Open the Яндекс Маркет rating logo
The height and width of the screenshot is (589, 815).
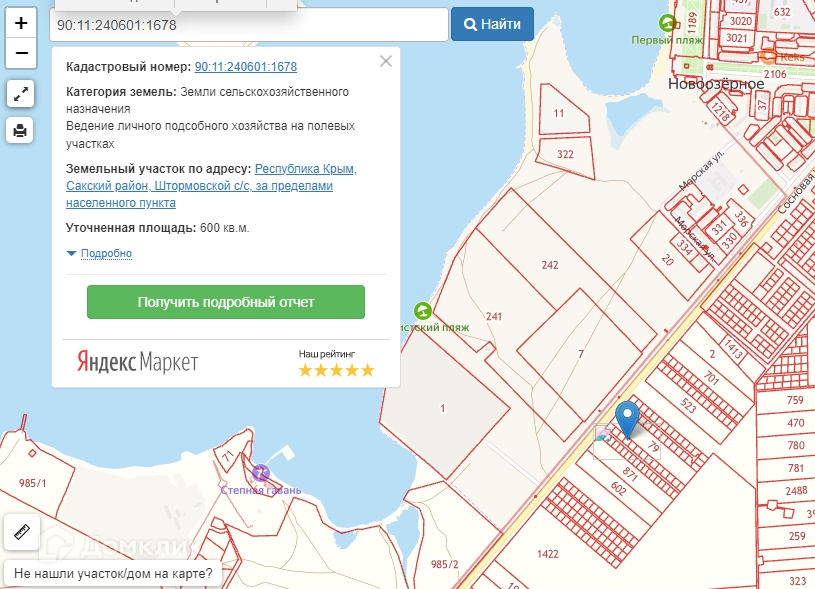(x=138, y=362)
